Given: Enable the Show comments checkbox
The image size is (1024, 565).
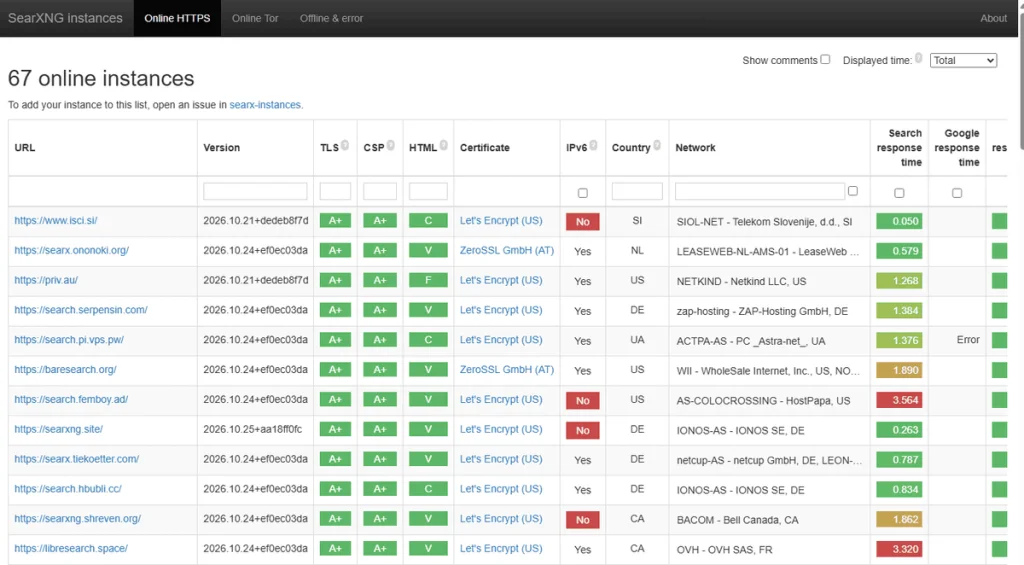Looking at the screenshot, I should coord(825,59).
